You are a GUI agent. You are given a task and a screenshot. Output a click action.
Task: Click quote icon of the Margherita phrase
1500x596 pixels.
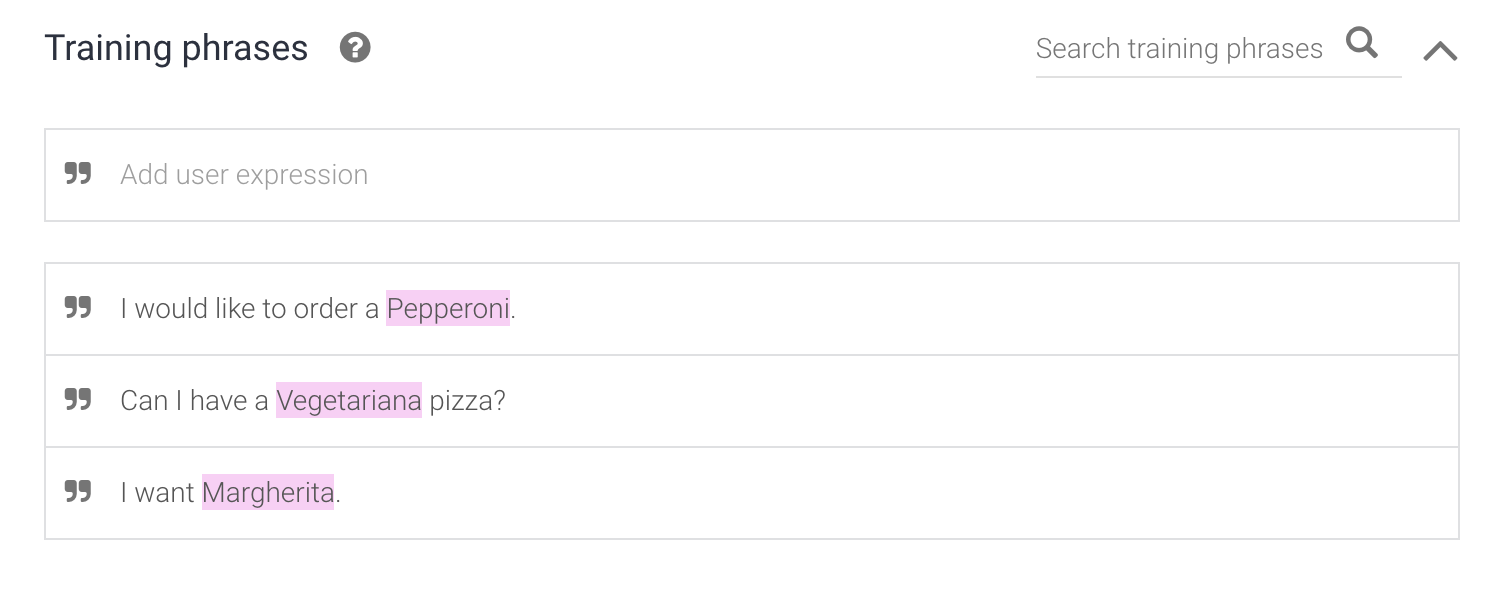(x=78, y=492)
